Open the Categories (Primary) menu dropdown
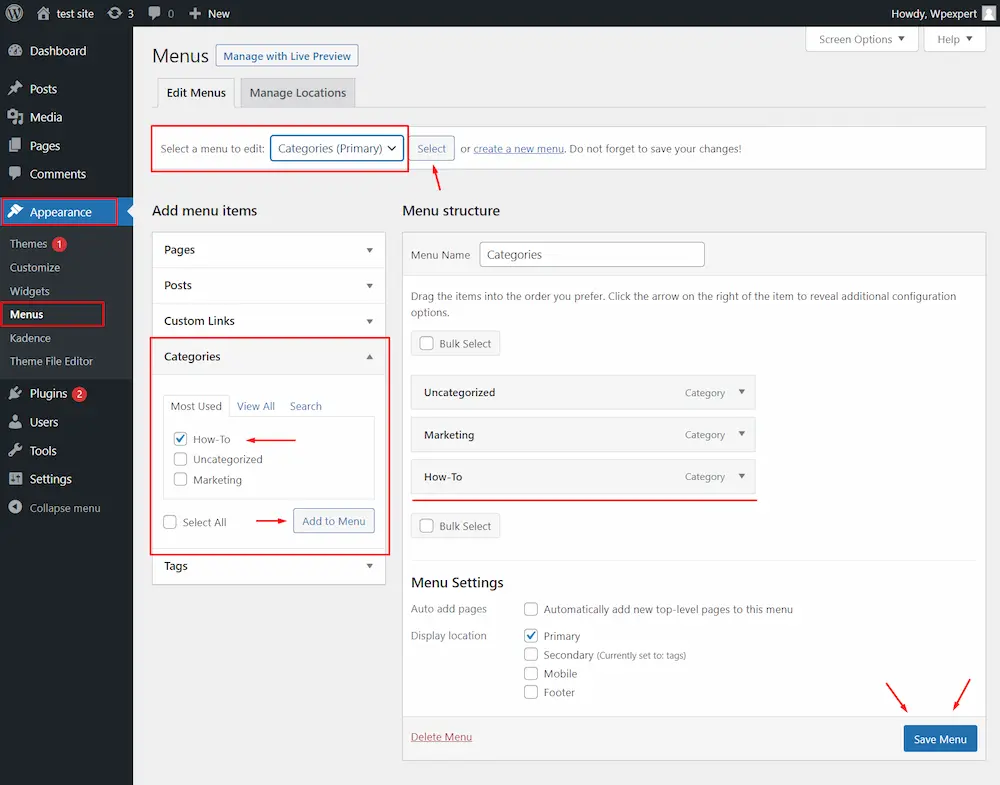 pyautogui.click(x=337, y=149)
